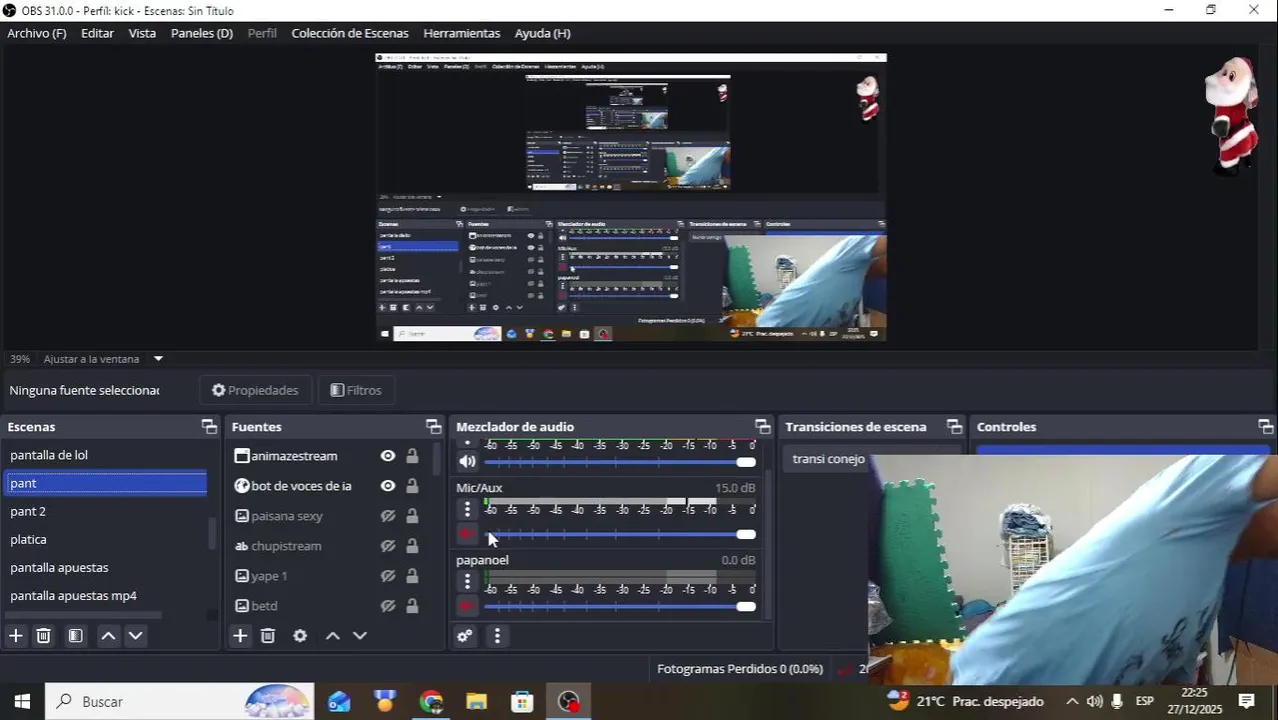
Task: Toggle lock on betd source
Action: [412, 606]
